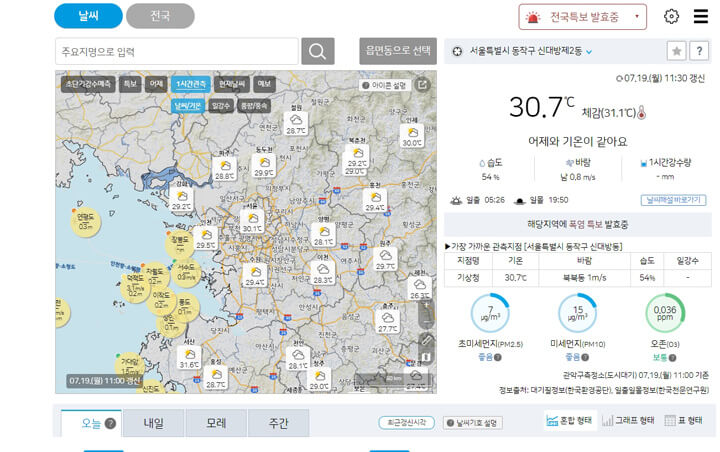The height and width of the screenshot is (452, 720).
Task: Switch to the 전국 tab
Action: click(160, 16)
